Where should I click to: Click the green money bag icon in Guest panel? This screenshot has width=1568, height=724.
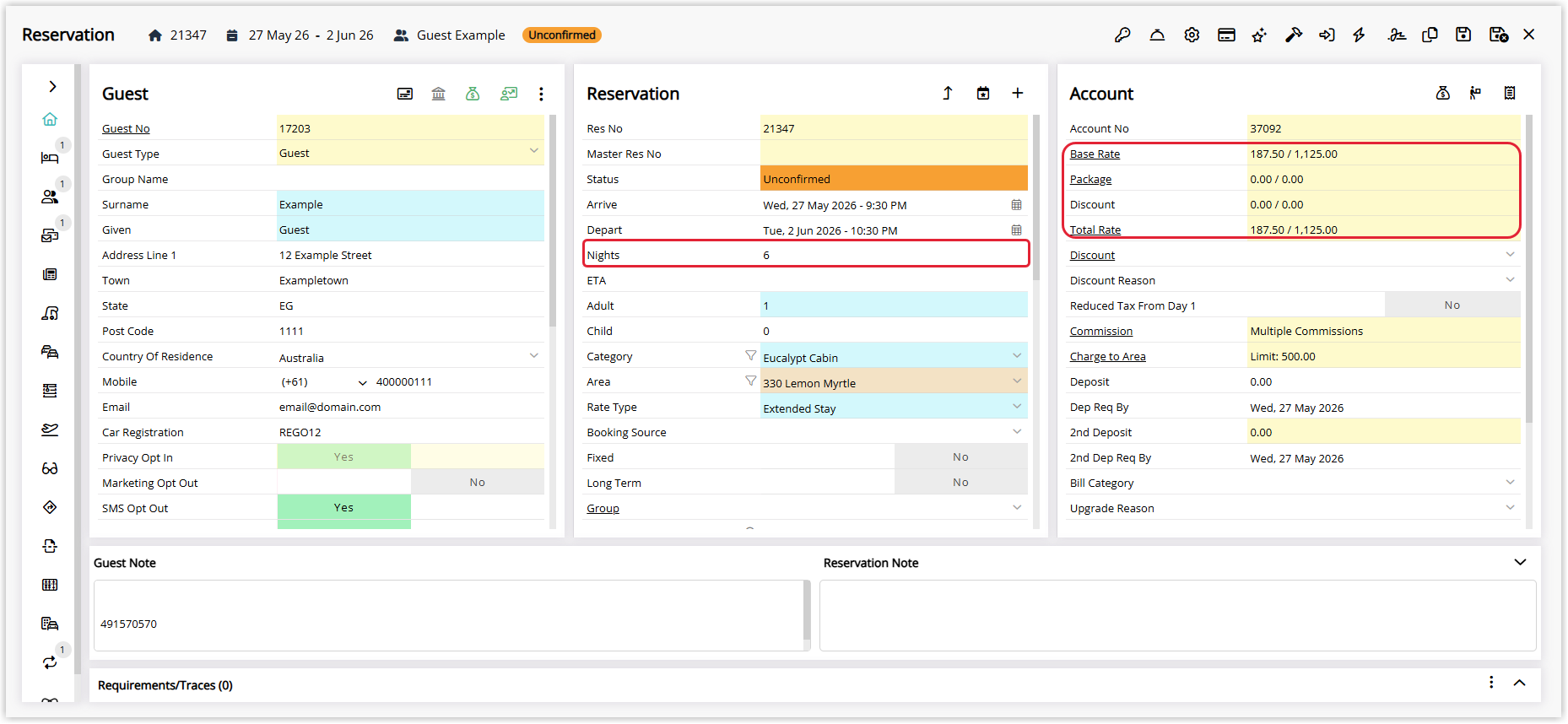pyautogui.click(x=473, y=94)
